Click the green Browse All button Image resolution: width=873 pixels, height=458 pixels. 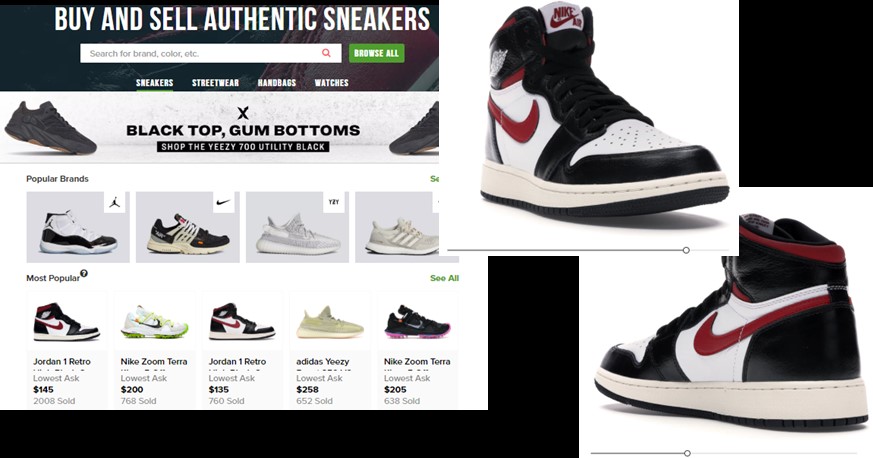click(x=376, y=53)
